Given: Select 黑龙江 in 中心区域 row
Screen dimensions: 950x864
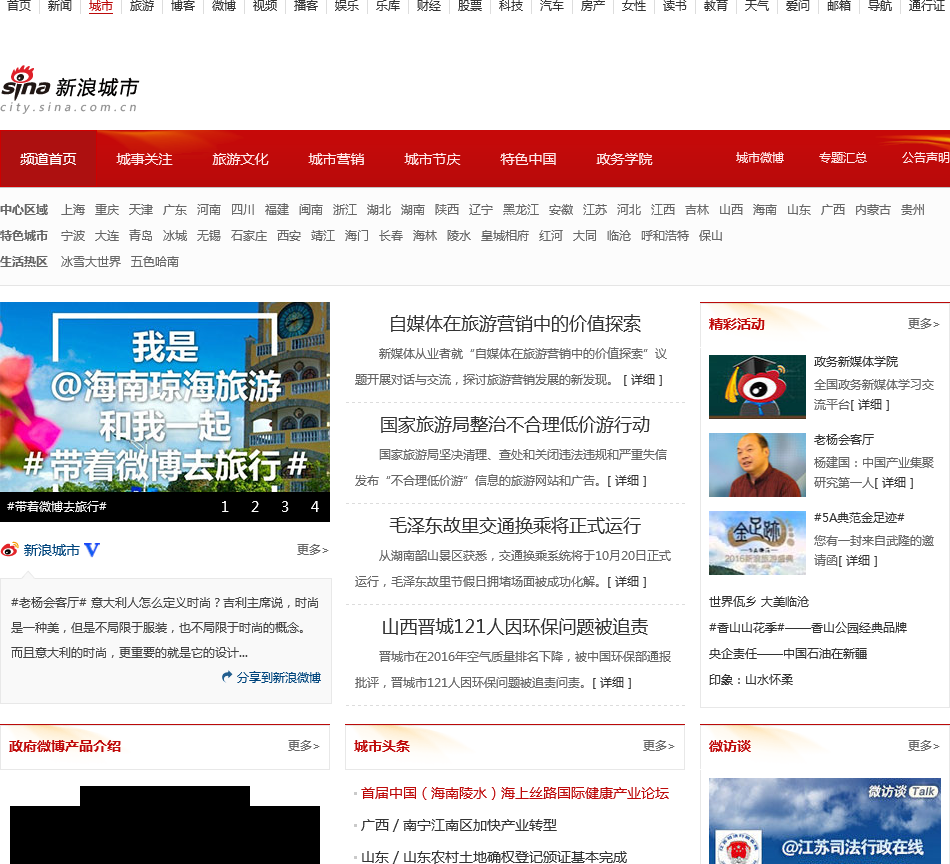Looking at the screenshot, I should click(x=520, y=210).
